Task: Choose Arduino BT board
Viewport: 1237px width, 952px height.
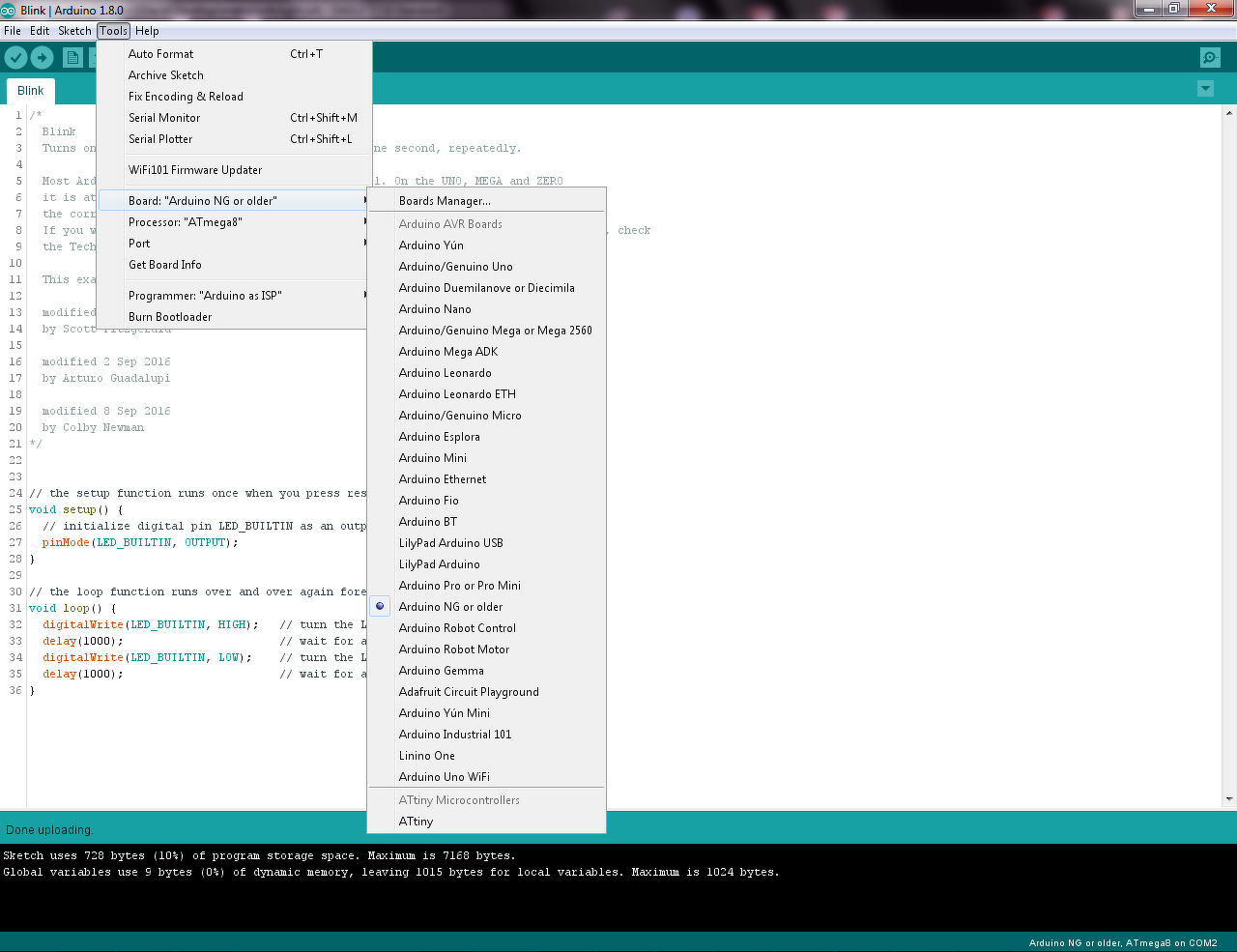Action: point(487,522)
